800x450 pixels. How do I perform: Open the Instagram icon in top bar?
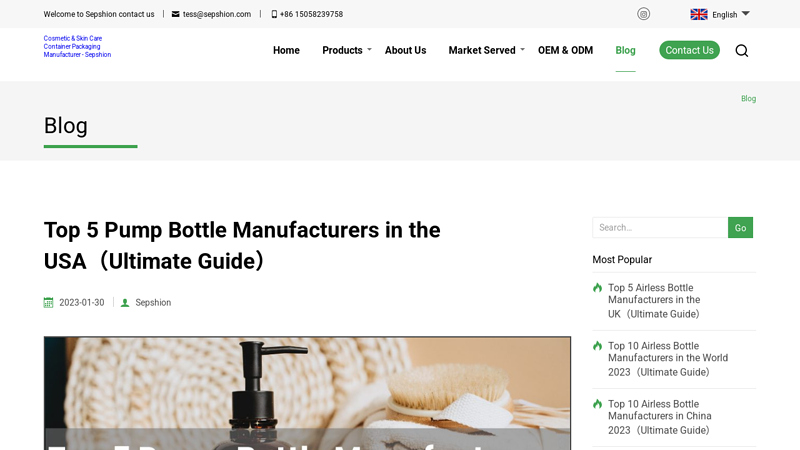coord(643,14)
